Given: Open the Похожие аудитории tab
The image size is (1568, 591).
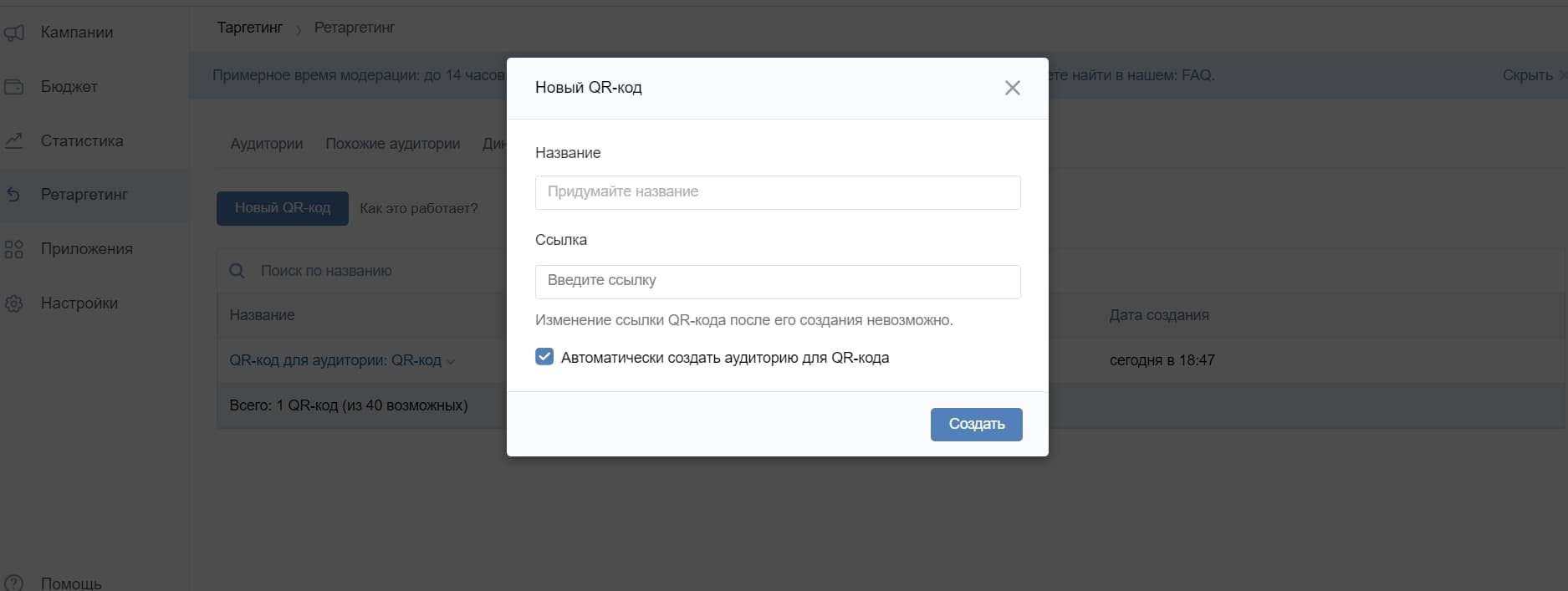Looking at the screenshot, I should tap(393, 143).
